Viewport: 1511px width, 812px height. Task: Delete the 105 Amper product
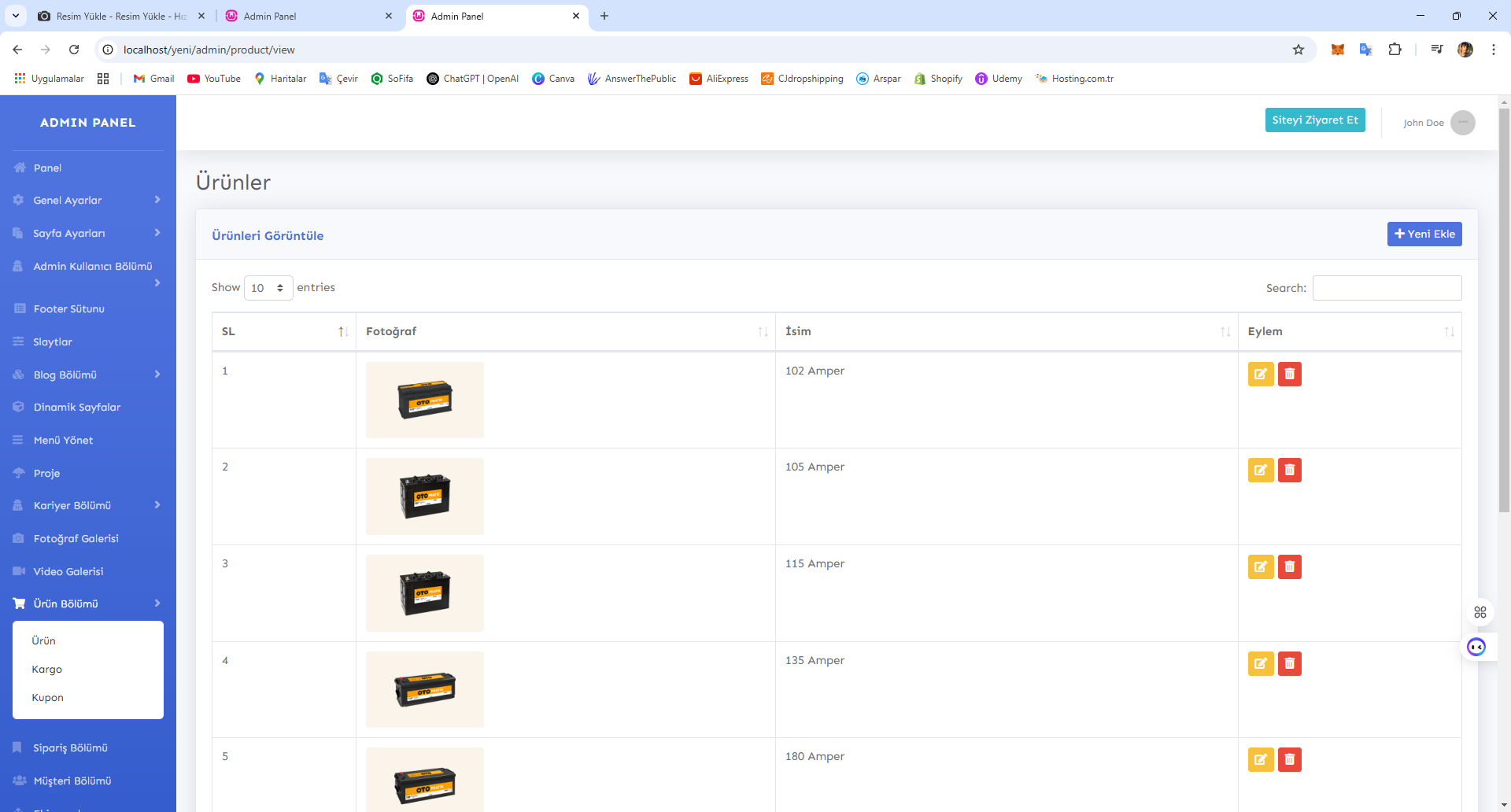point(1289,471)
